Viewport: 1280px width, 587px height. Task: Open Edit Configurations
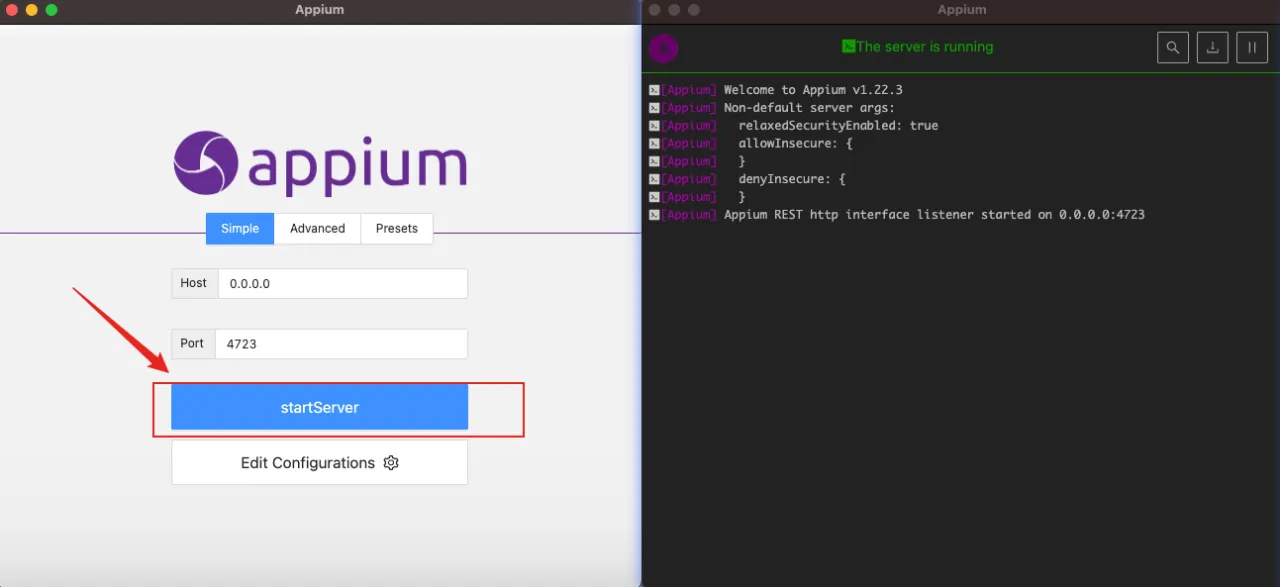[x=319, y=463]
